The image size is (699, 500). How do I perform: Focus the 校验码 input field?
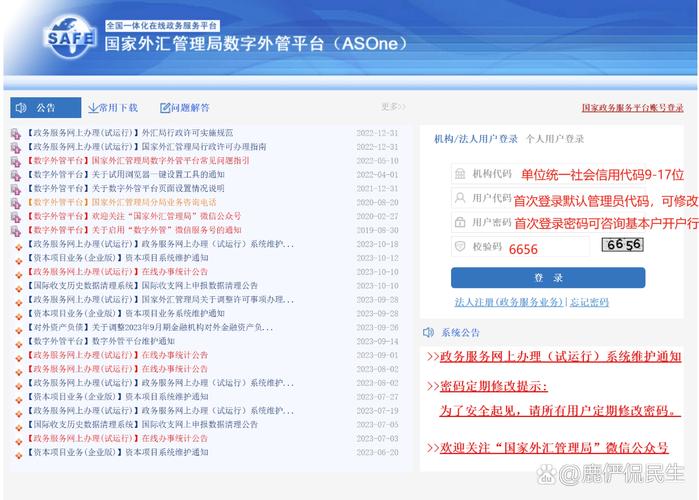click(x=520, y=246)
